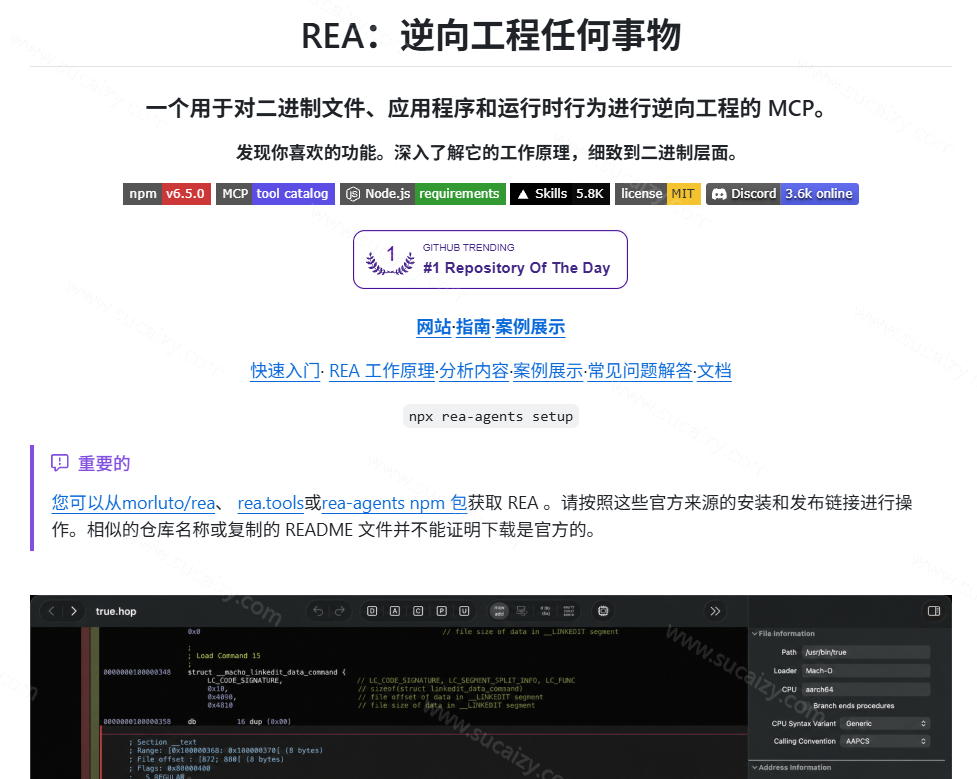977x779 pixels.
Task: Open the MCP tool catalog badge
Action: [x=275, y=194]
